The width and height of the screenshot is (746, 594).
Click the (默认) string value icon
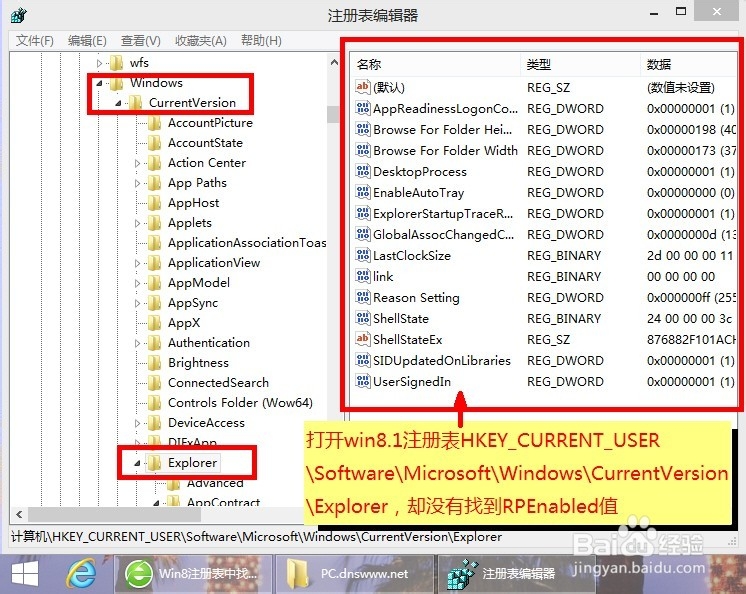(363, 87)
